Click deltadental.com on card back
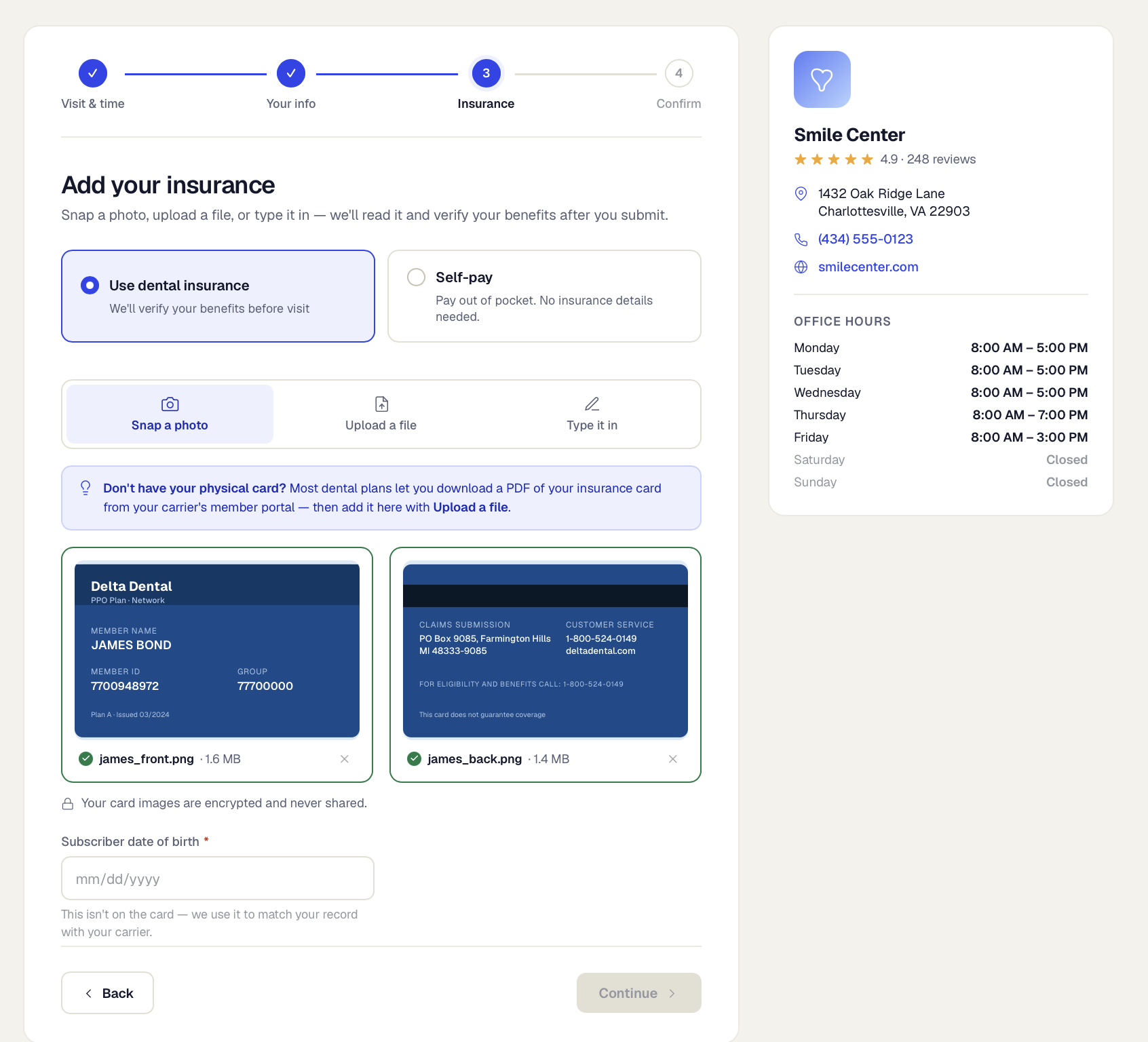Image resolution: width=1148 pixels, height=1042 pixels. [x=600, y=651]
